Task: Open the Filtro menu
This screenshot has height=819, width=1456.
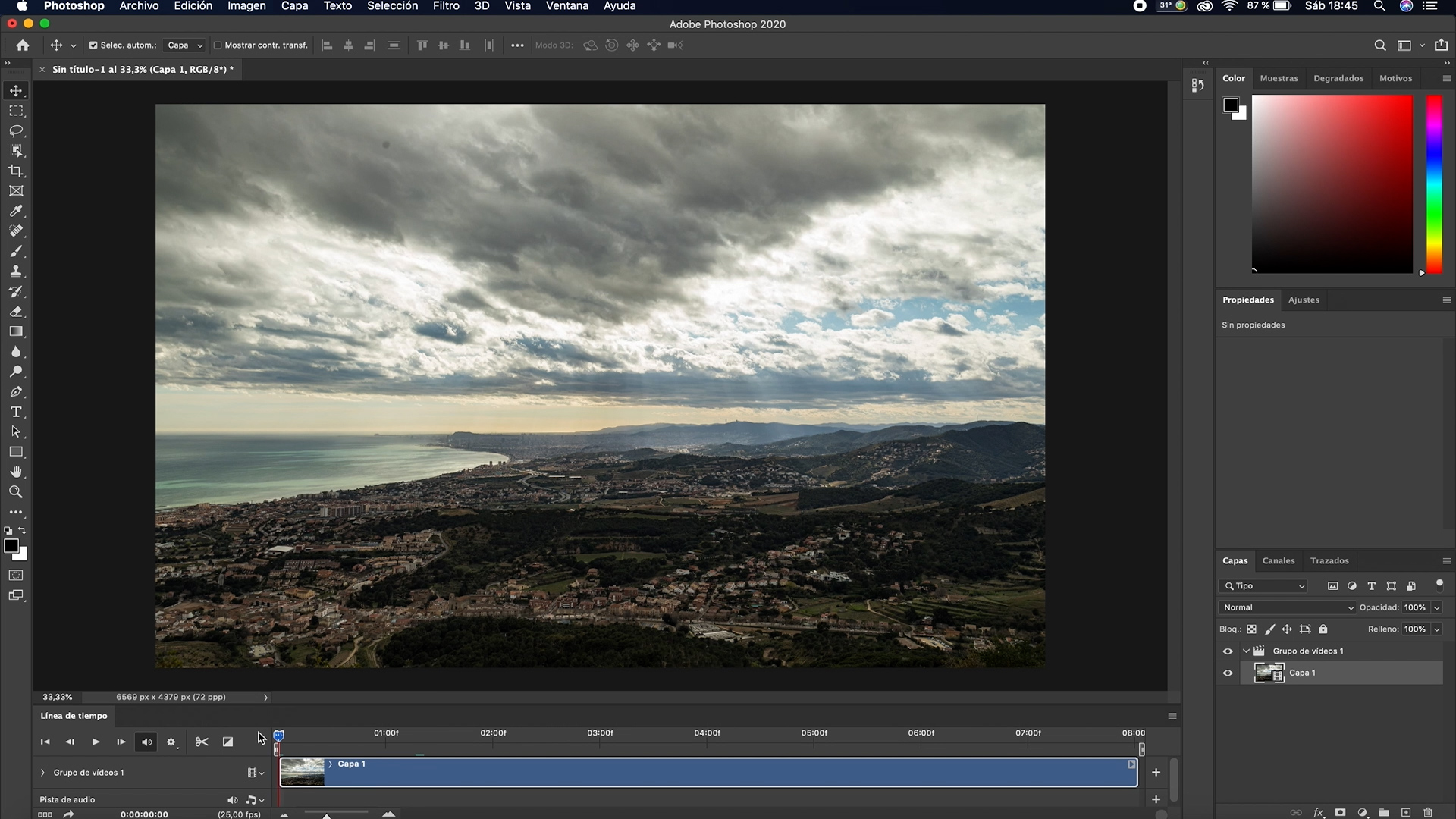Action: (445, 6)
